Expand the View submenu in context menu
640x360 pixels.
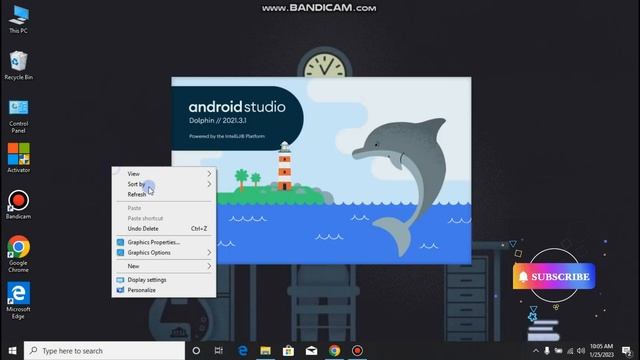pyautogui.click(x=164, y=174)
